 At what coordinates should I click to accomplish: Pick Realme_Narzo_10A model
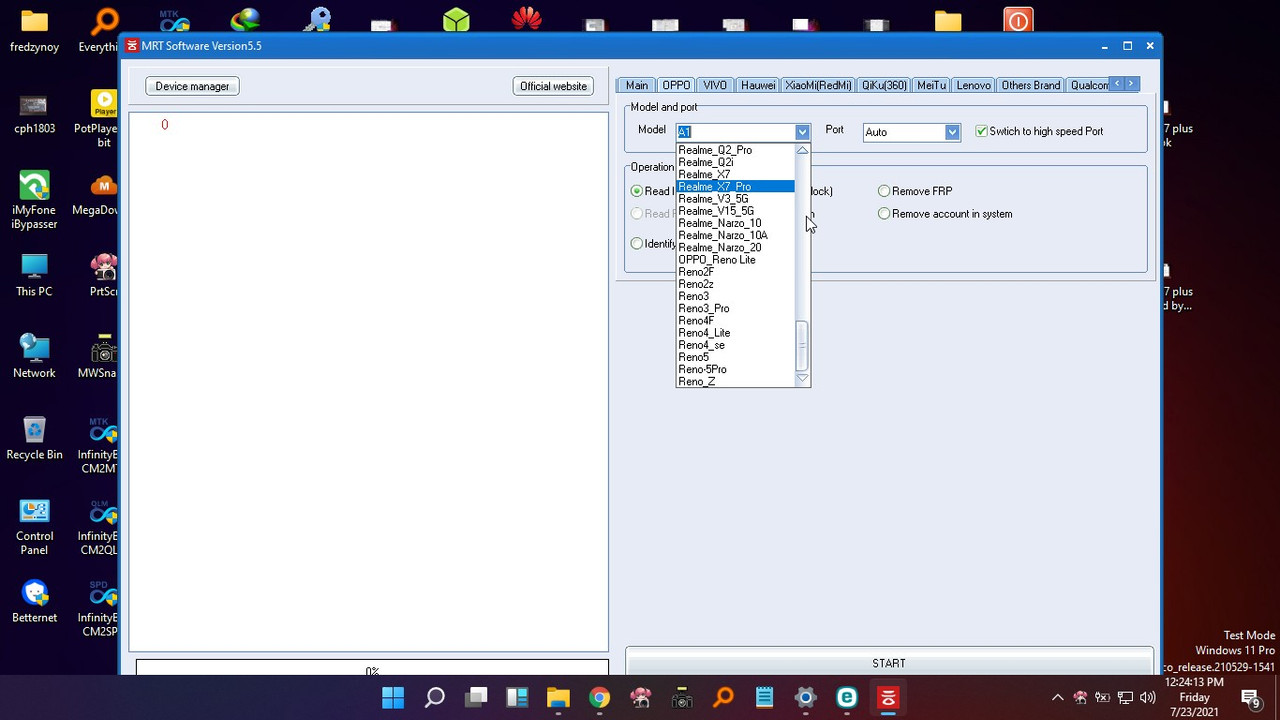pos(735,236)
